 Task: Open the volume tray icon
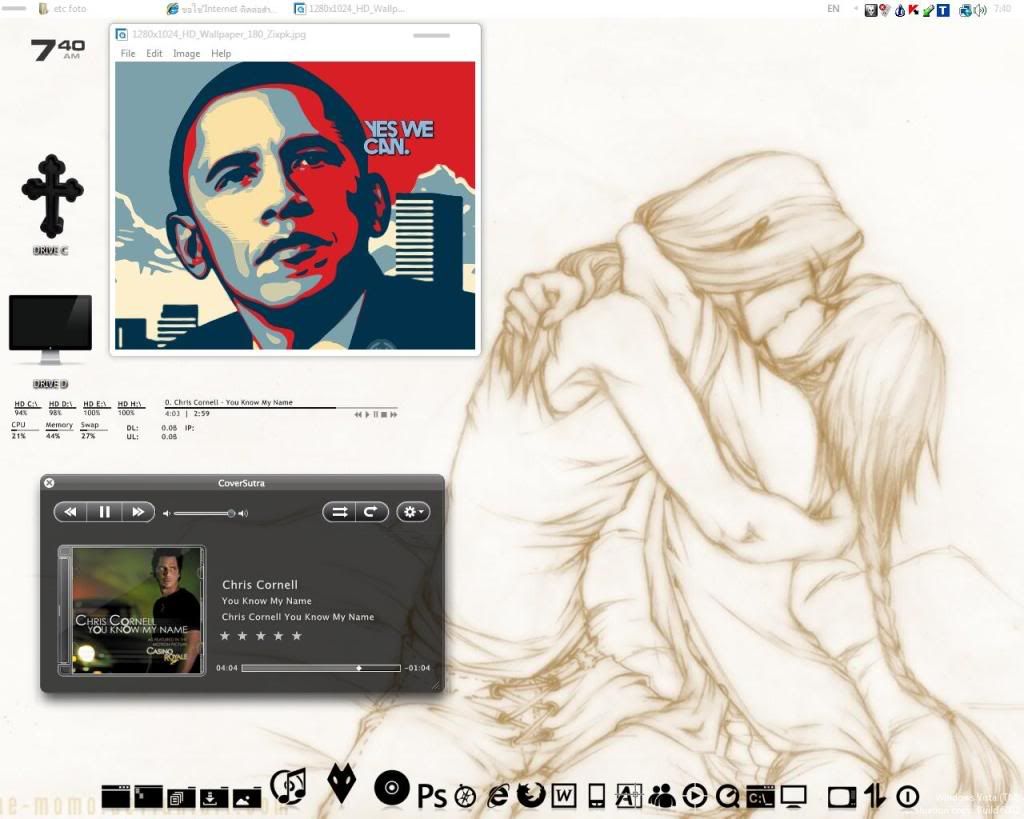(980, 10)
